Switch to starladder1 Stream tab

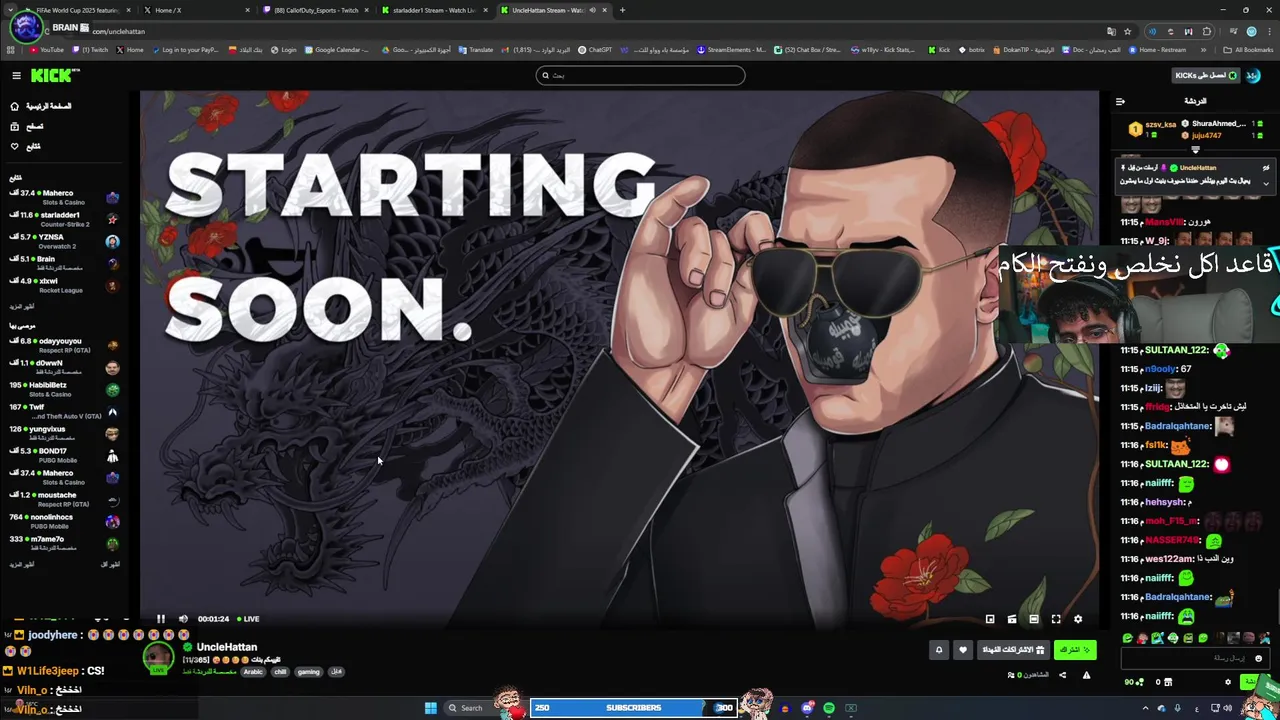point(434,10)
